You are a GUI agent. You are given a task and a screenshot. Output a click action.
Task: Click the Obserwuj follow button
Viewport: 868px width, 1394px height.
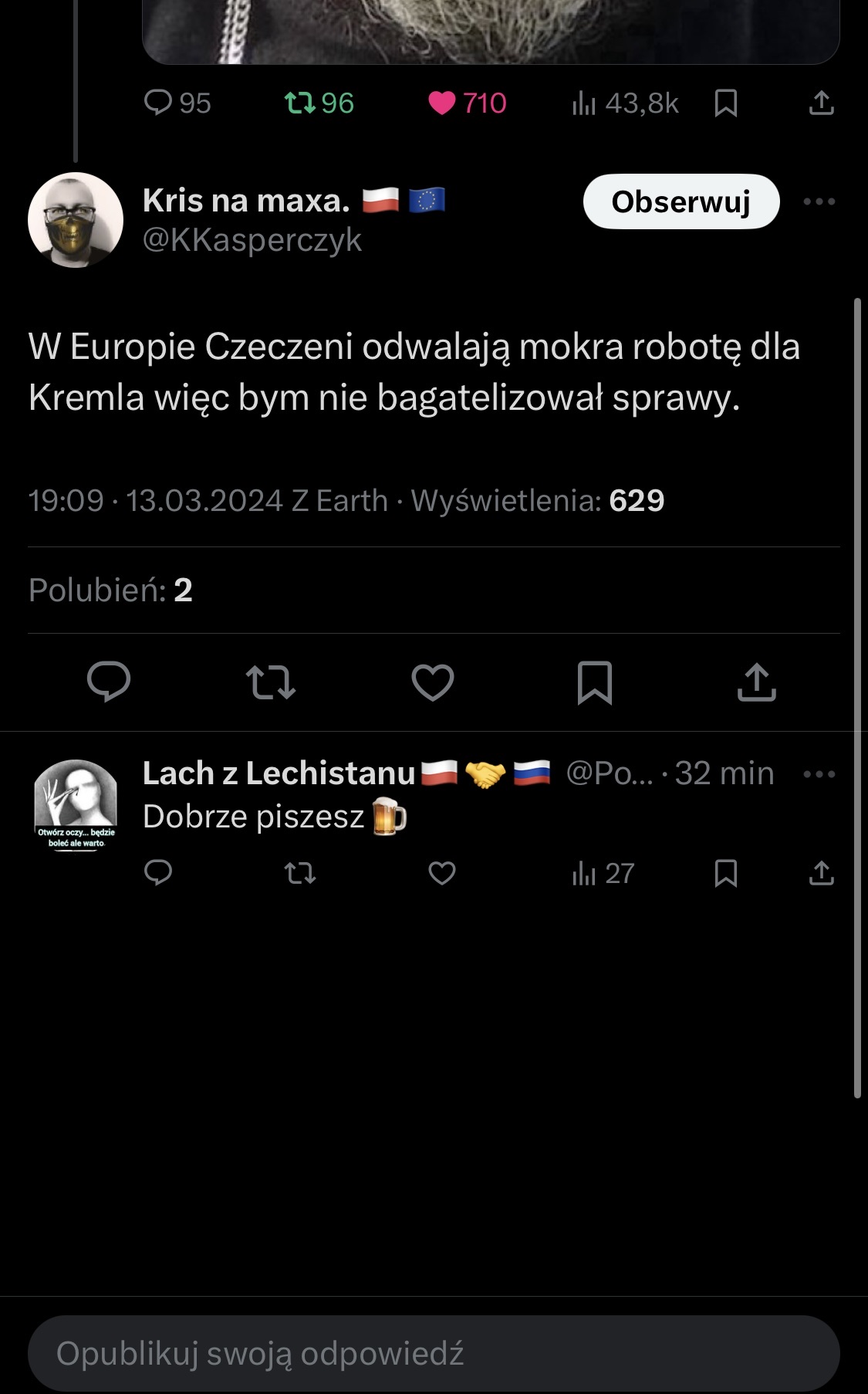681,201
